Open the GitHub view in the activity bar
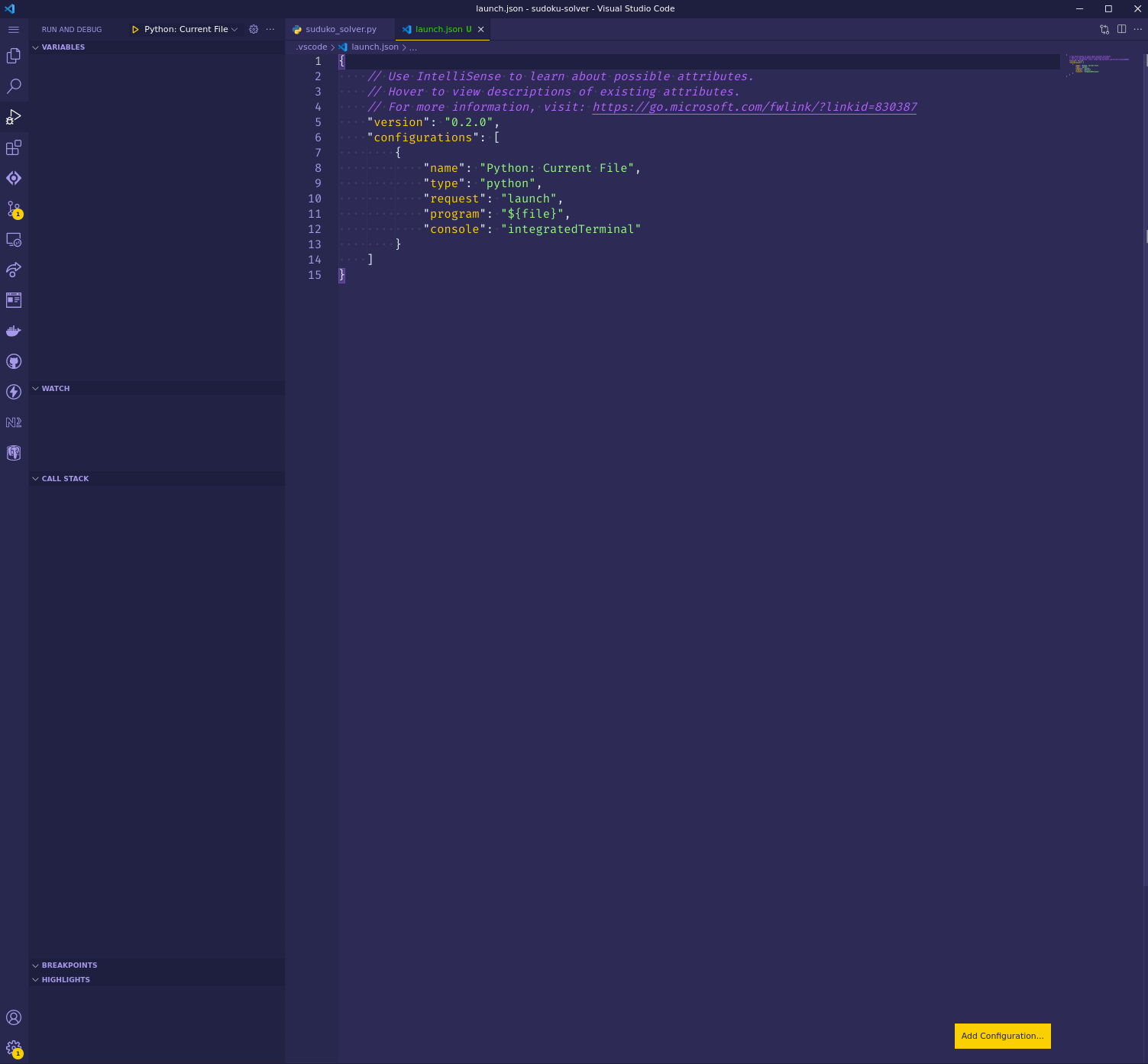 (13, 361)
